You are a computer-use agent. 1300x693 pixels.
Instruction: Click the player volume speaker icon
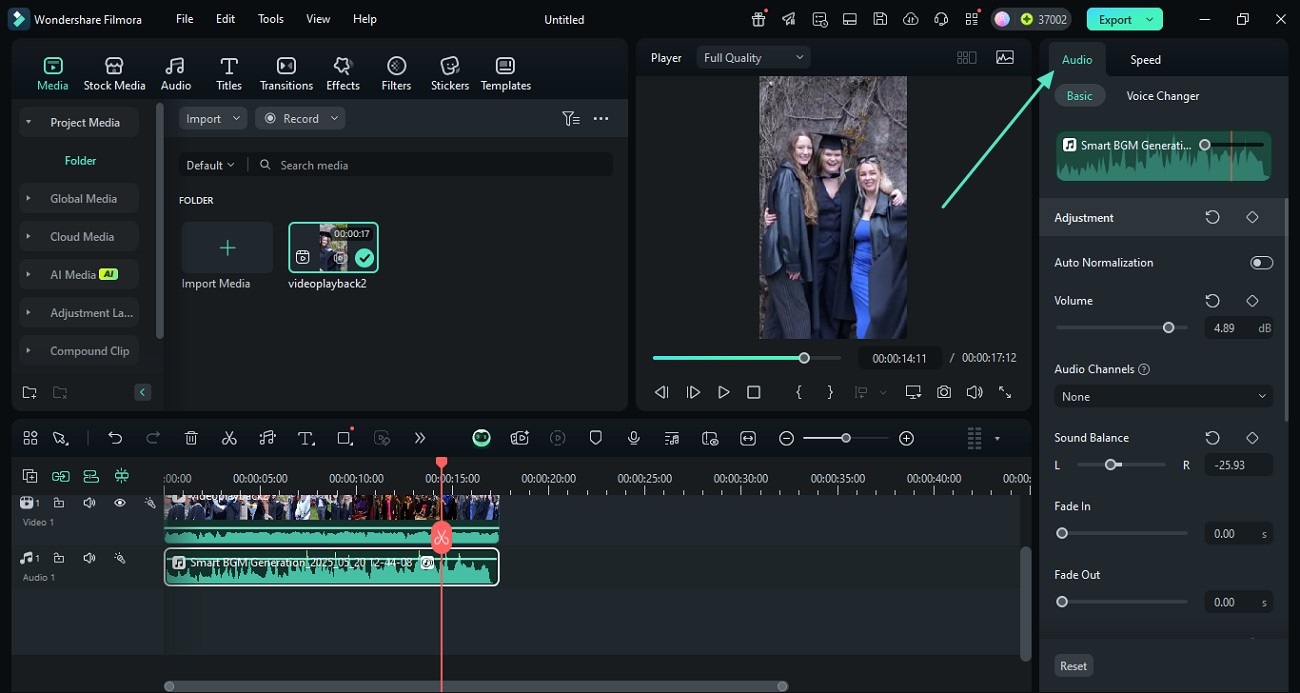974,393
